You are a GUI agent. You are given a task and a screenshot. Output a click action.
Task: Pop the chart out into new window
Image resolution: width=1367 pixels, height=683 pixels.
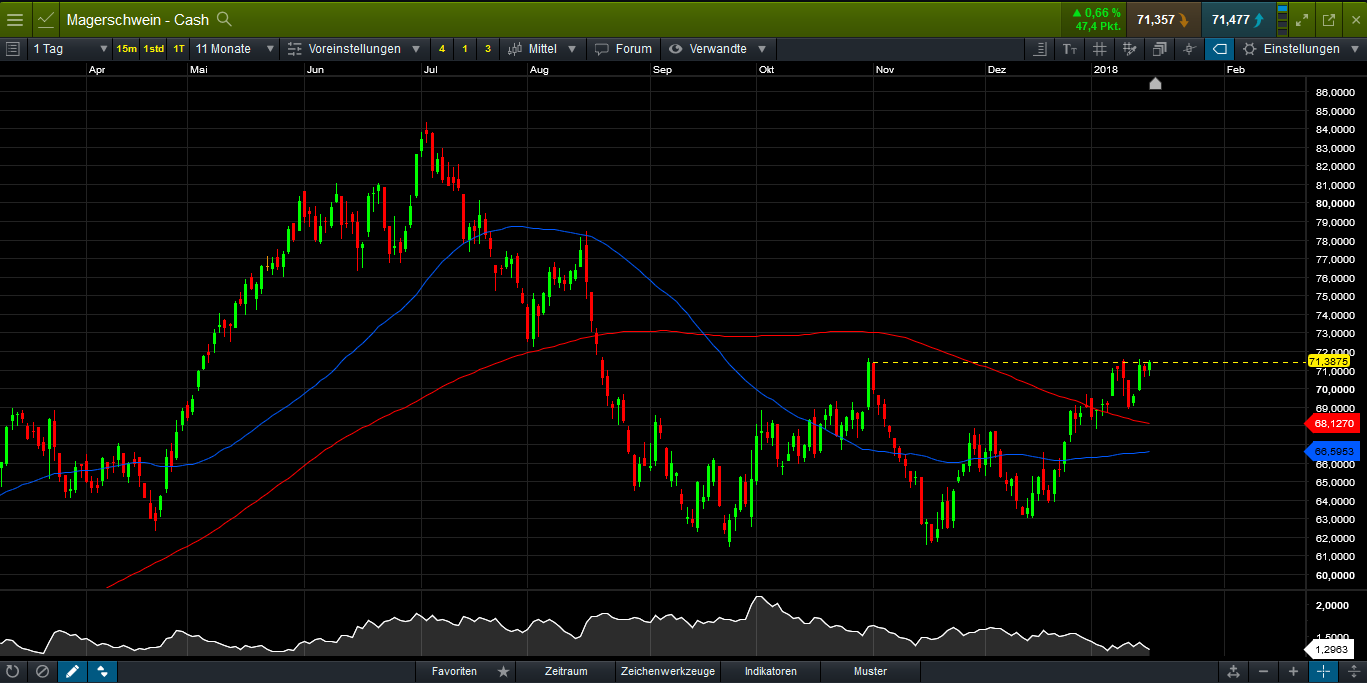click(1329, 19)
